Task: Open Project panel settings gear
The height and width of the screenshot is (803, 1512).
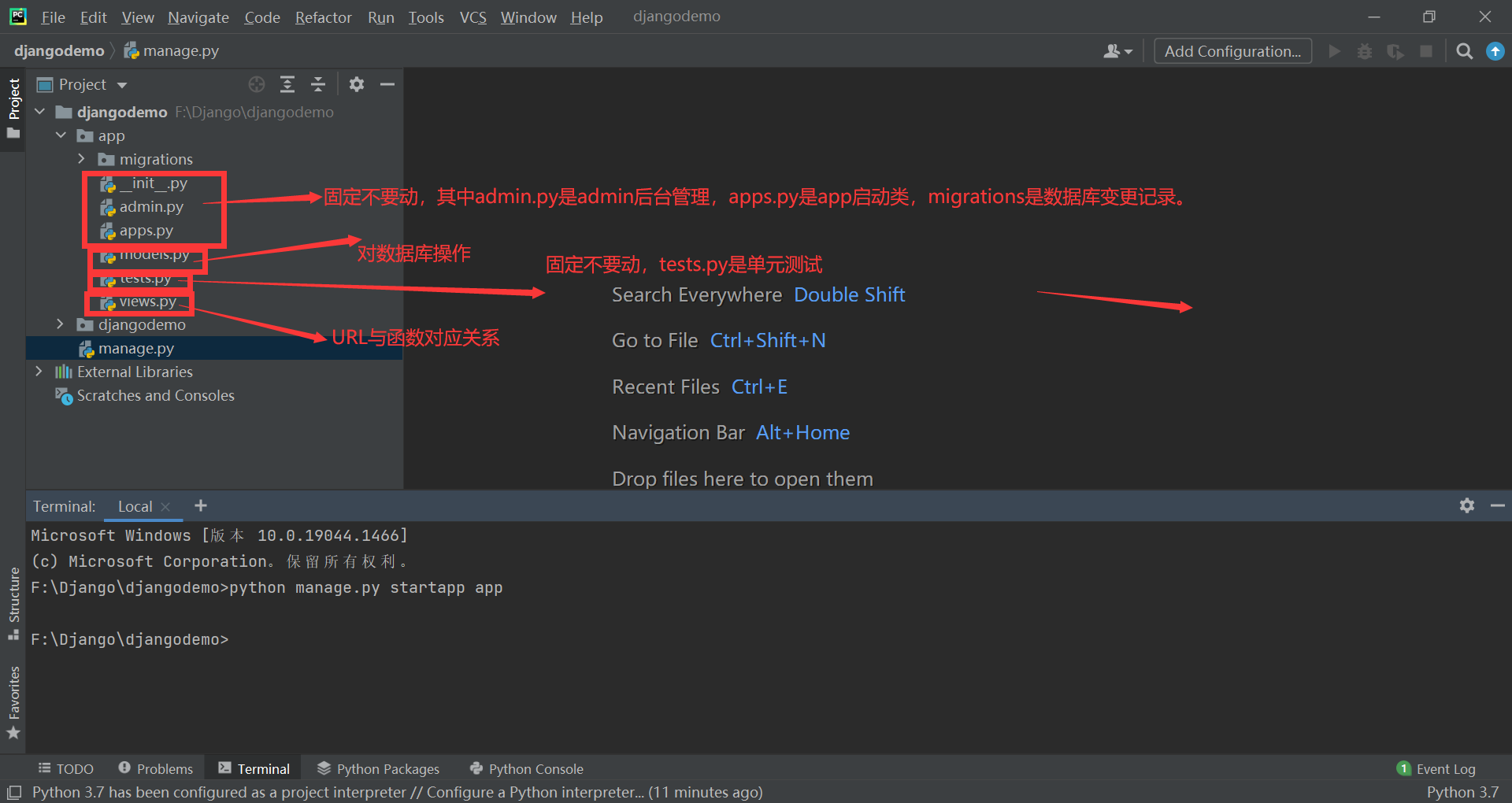Action: 357,84
